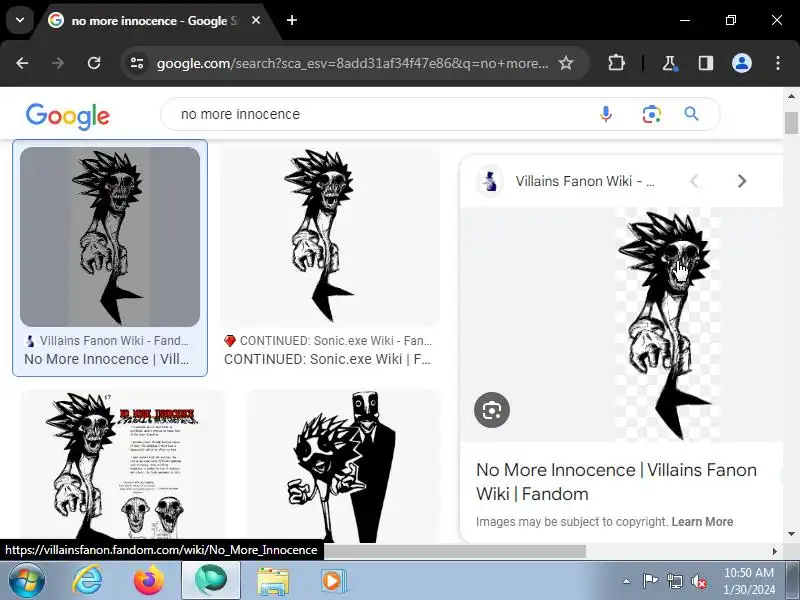The height and width of the screenshot is (600, 800).
Task: Click the 'Learn More' copyright link
Action: (702, 522)
